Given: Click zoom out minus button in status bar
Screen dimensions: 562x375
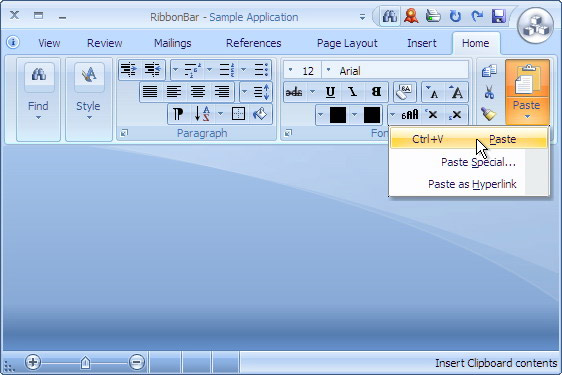Looking at the screenshot, I should coord(137,362).
